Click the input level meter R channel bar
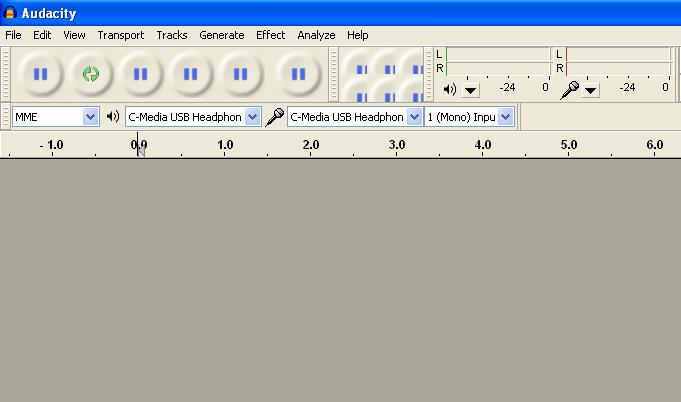The image size is (681, 402). (x=618, y=68)
